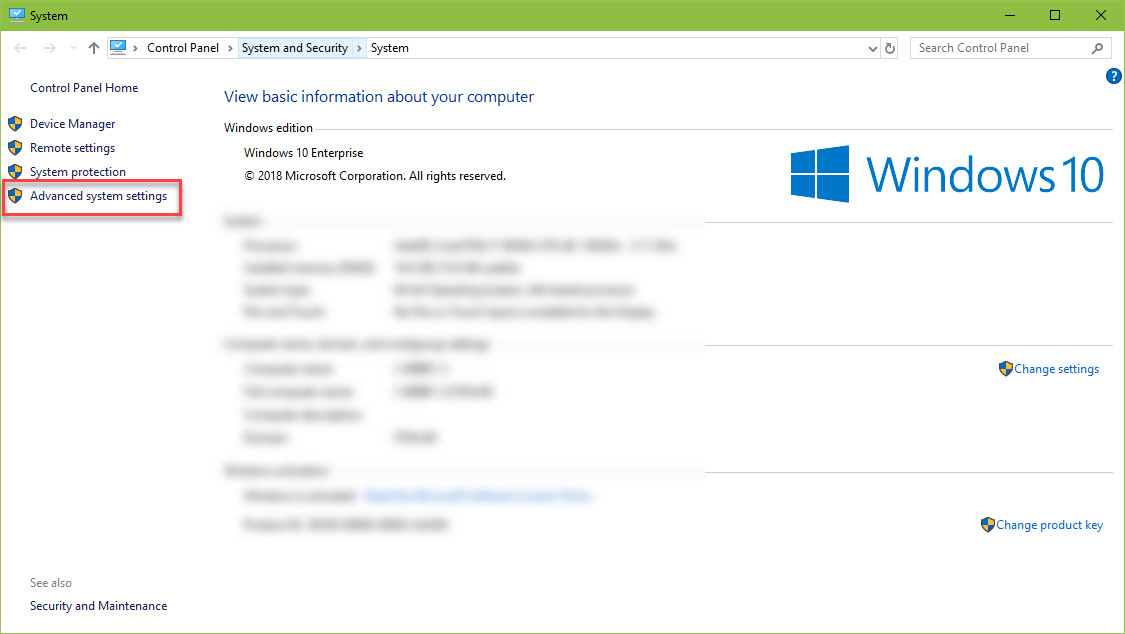Click the Back navigation arrow

coord(21,48)
